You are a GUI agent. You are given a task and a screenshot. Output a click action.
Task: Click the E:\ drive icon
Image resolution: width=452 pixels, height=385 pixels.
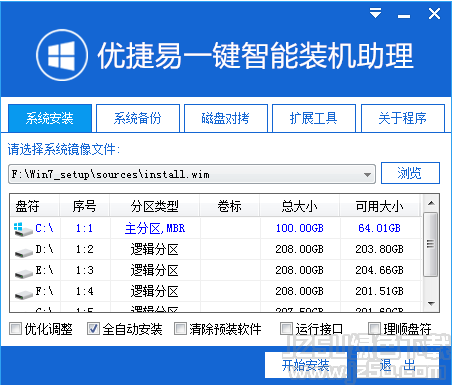24,274
